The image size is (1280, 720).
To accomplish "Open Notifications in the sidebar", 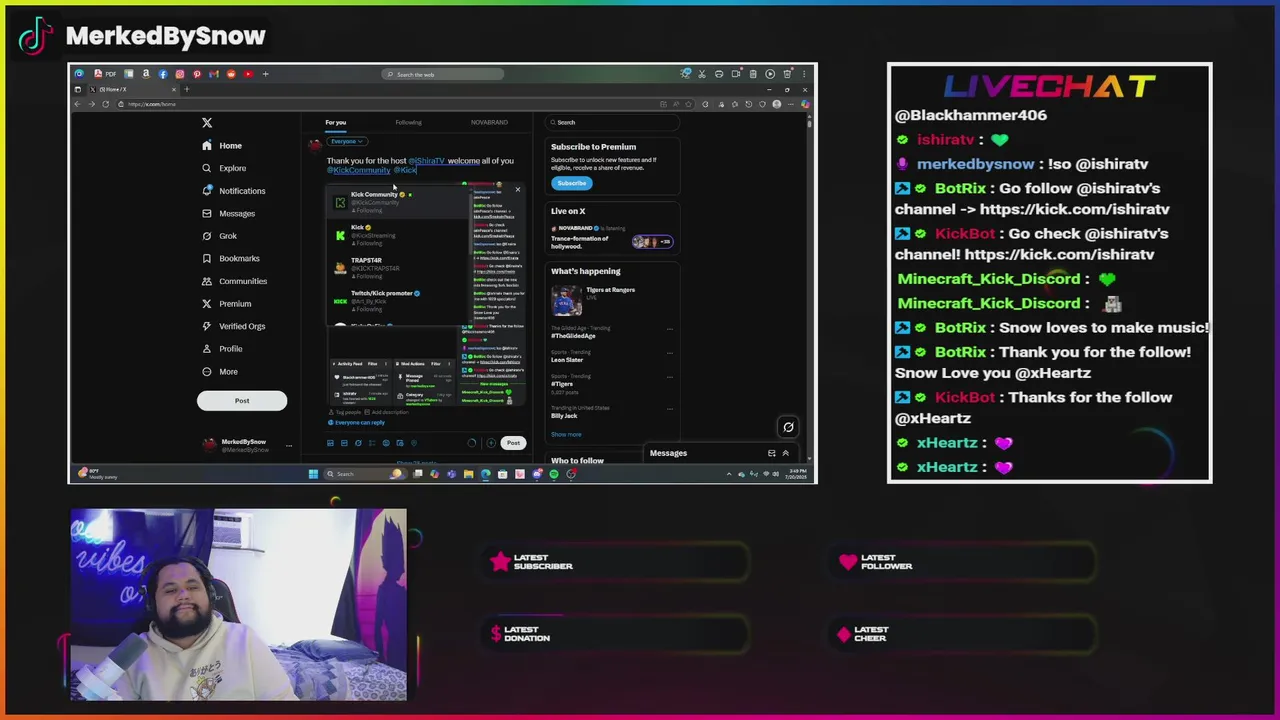I will point(234,191).
